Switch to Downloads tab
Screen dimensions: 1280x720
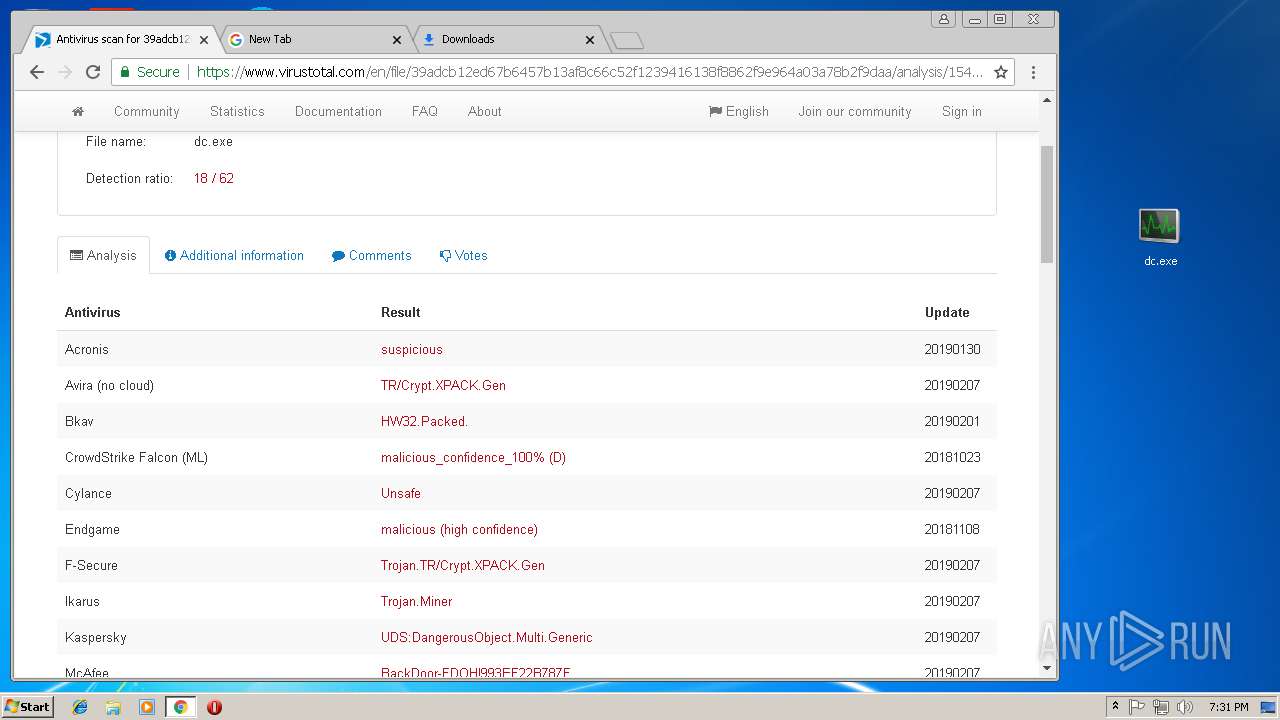coord(508,40)
